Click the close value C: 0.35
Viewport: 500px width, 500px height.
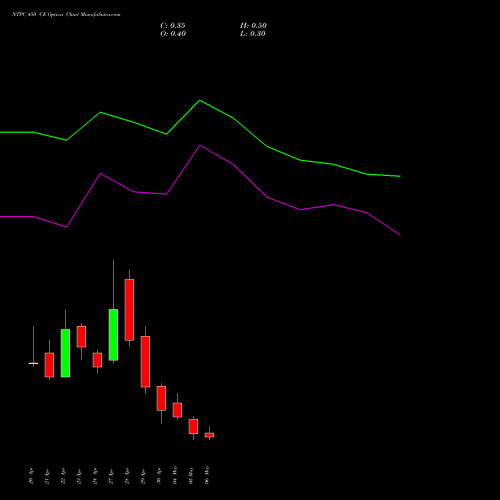tap(173, 26)
